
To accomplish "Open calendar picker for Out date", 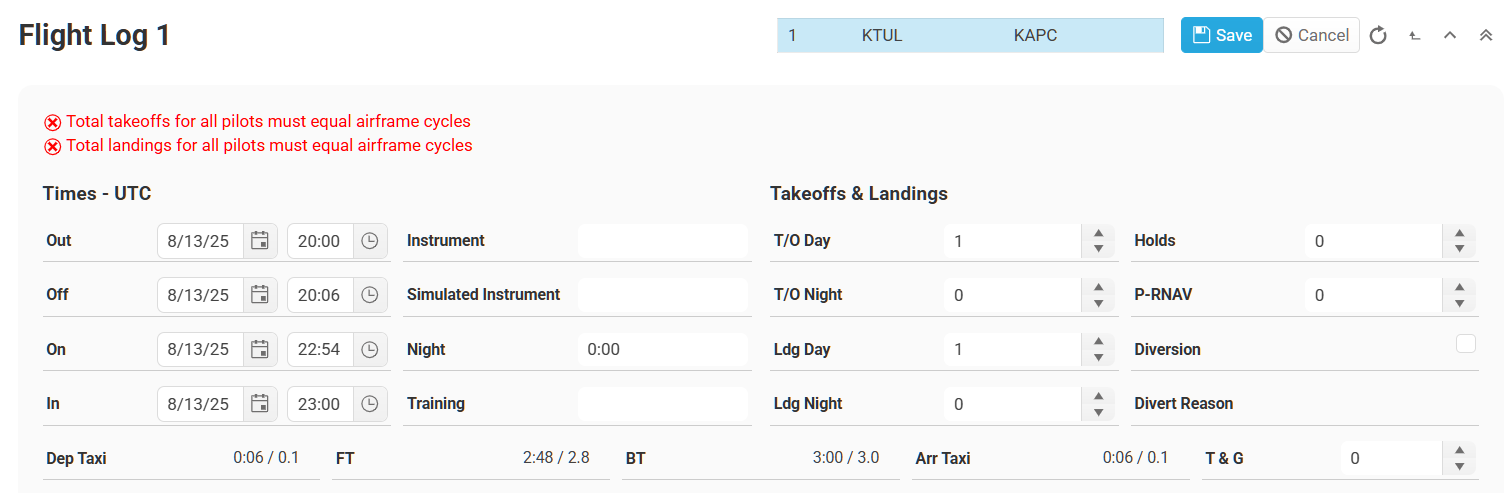I will coord(260,241).
